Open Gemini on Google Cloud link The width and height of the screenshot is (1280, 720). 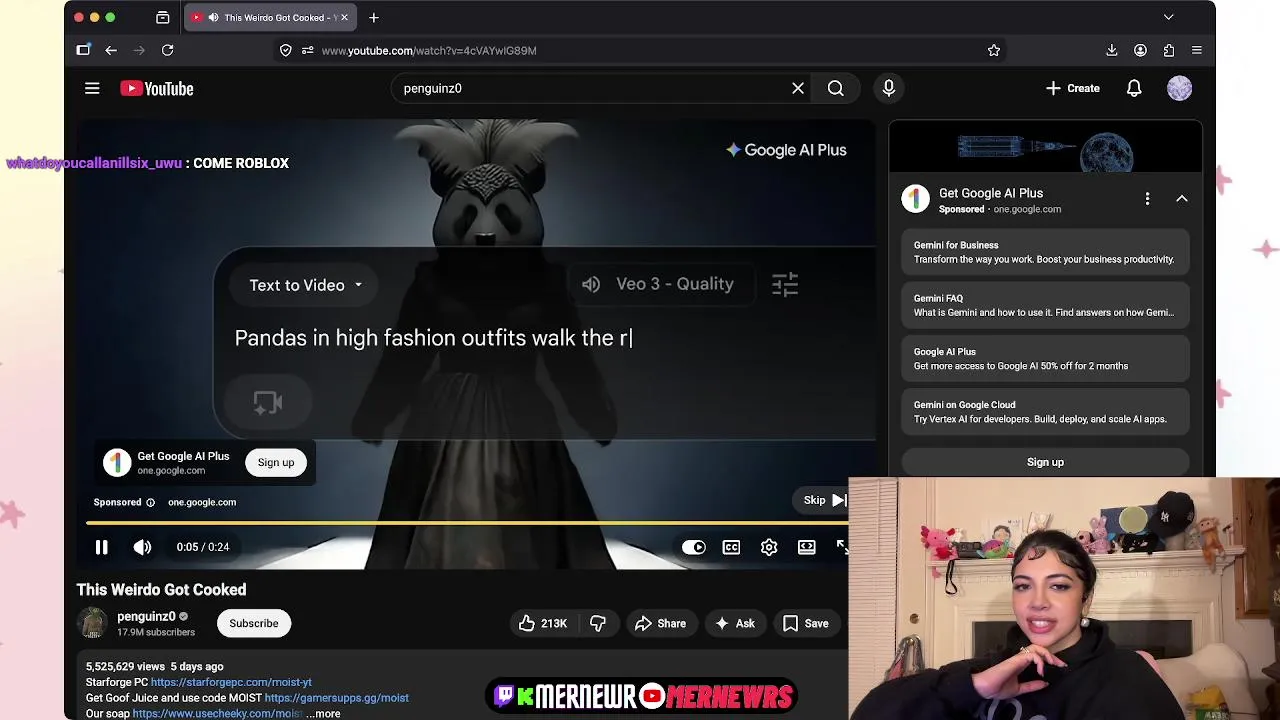(1045, 412)
